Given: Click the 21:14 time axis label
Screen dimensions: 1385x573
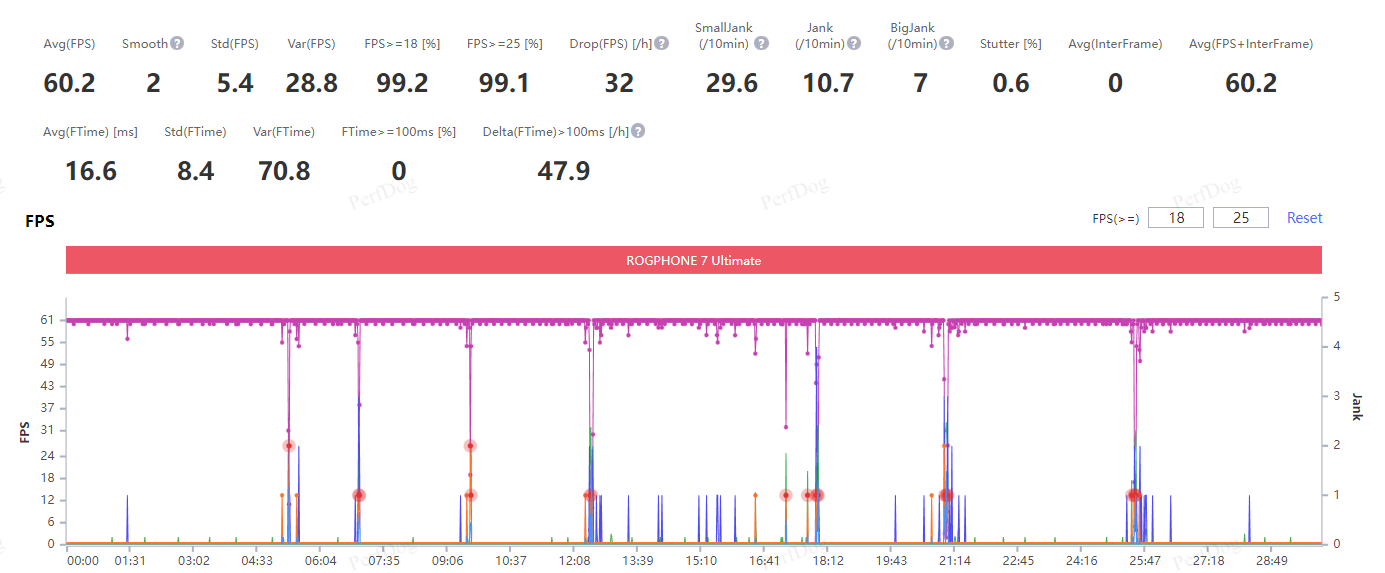Looking at the screenshot, I should tap(954, 561).
